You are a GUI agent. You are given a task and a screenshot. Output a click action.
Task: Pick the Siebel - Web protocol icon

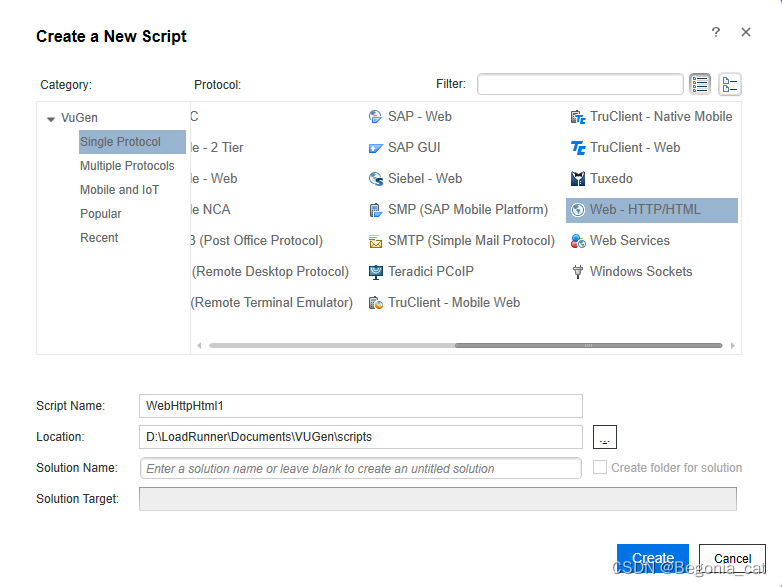[x=376, y=179]
